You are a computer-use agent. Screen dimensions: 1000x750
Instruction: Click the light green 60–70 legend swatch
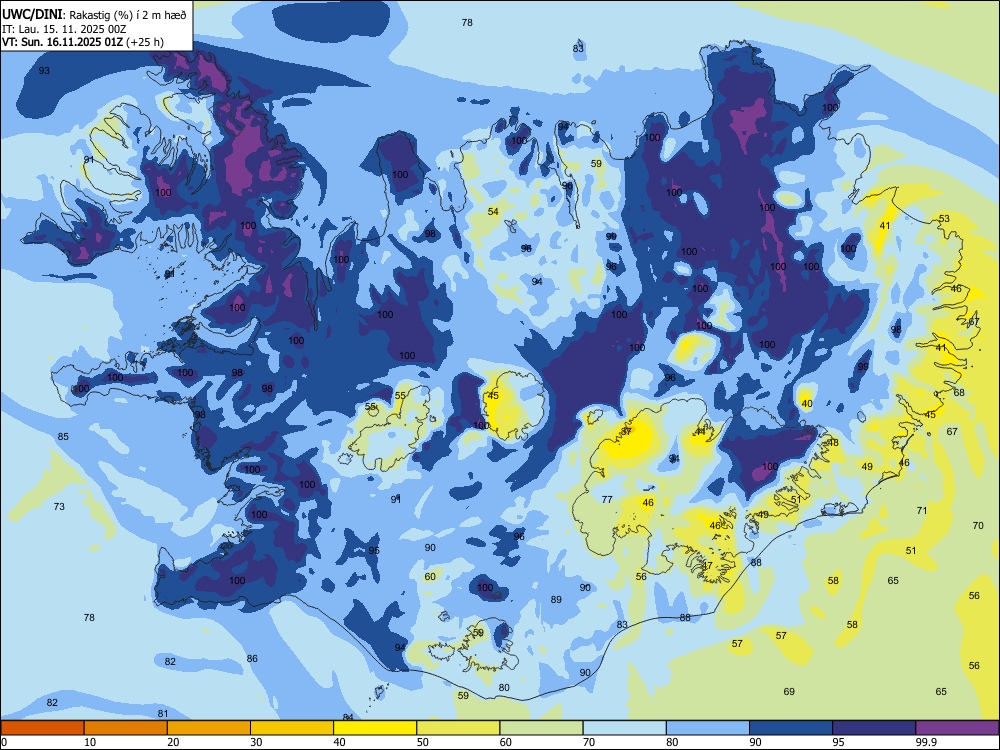(541, 728)
